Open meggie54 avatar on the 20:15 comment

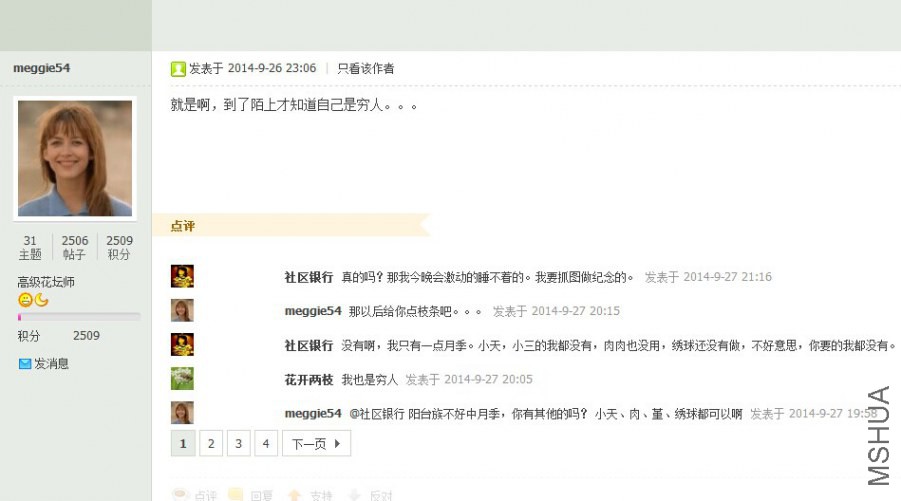[x=182, y=310]
